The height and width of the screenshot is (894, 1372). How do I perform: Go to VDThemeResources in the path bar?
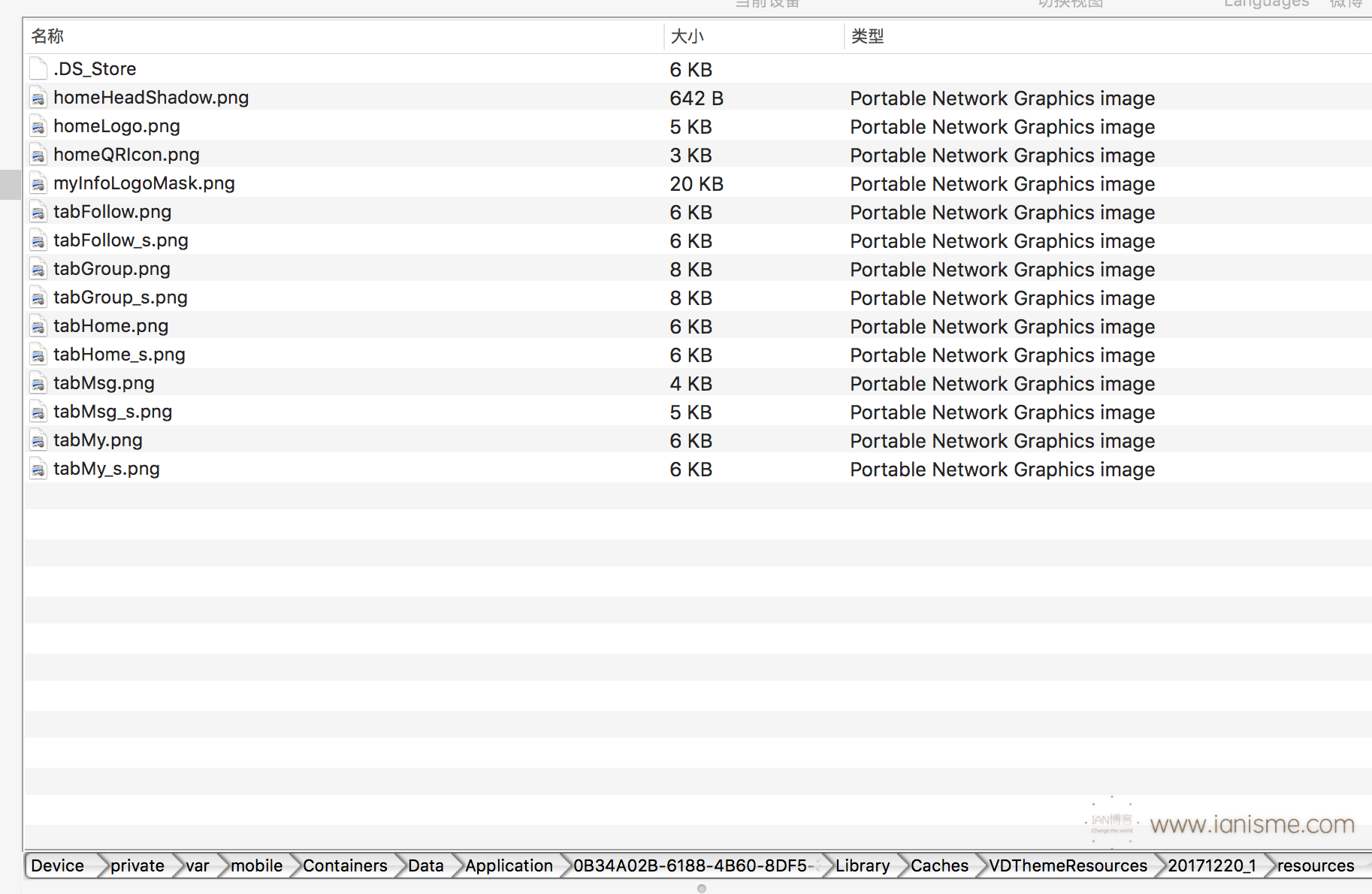[x=1068, y=865]
